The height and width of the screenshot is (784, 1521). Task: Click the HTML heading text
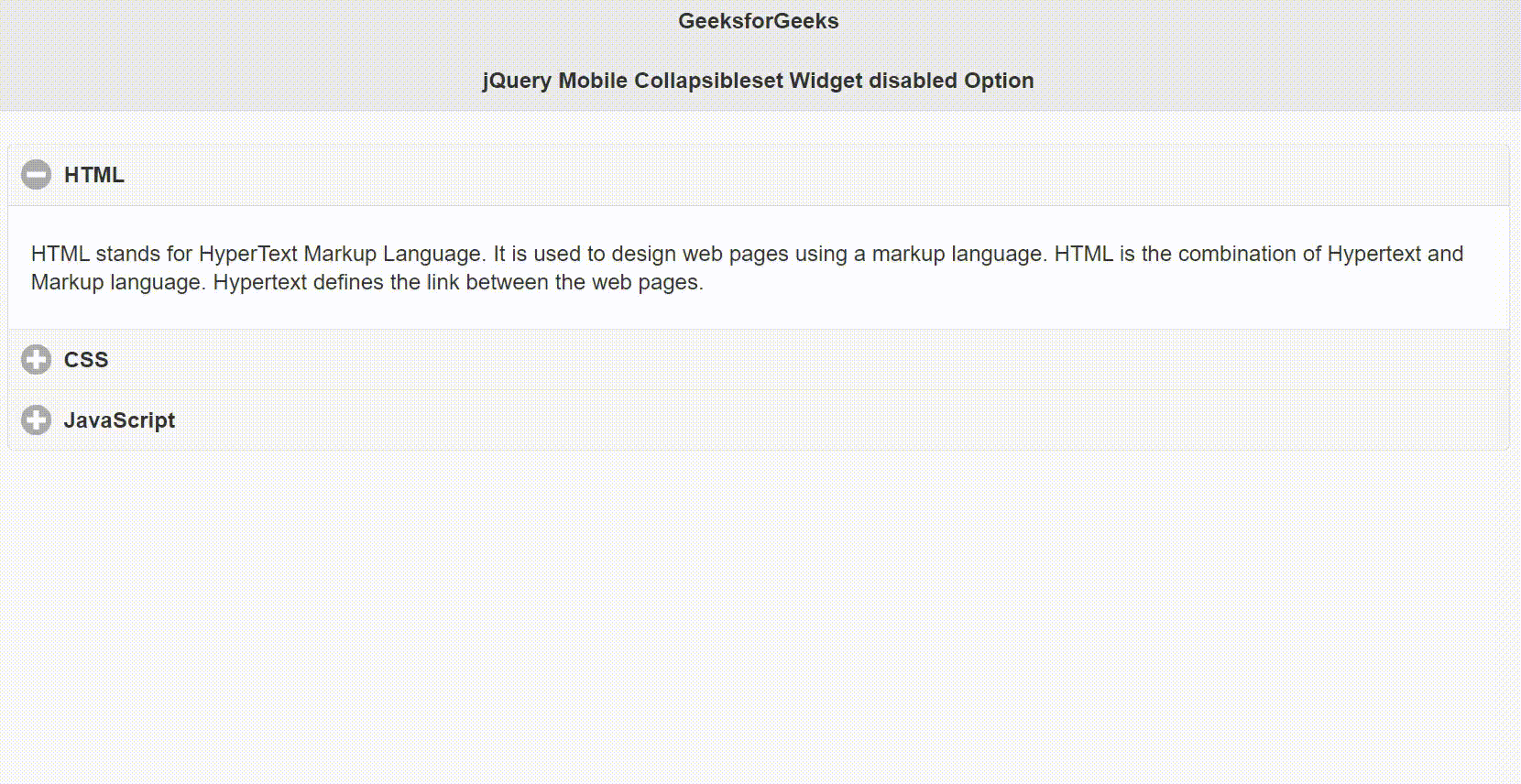pyautogui.click(x=94, y=175)
